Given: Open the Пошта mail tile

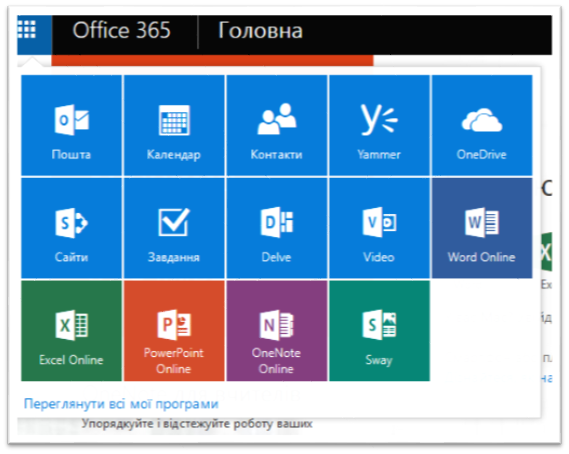Looking at the screenshot, I should coord(71,126).
